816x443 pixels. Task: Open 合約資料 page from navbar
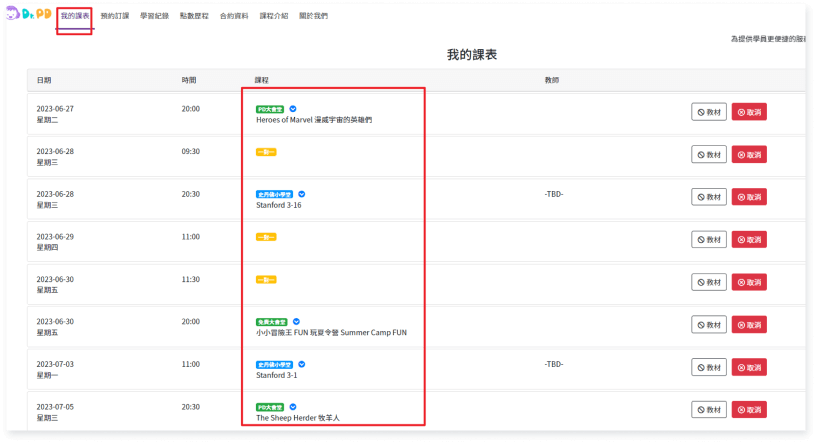click(233, 17)
